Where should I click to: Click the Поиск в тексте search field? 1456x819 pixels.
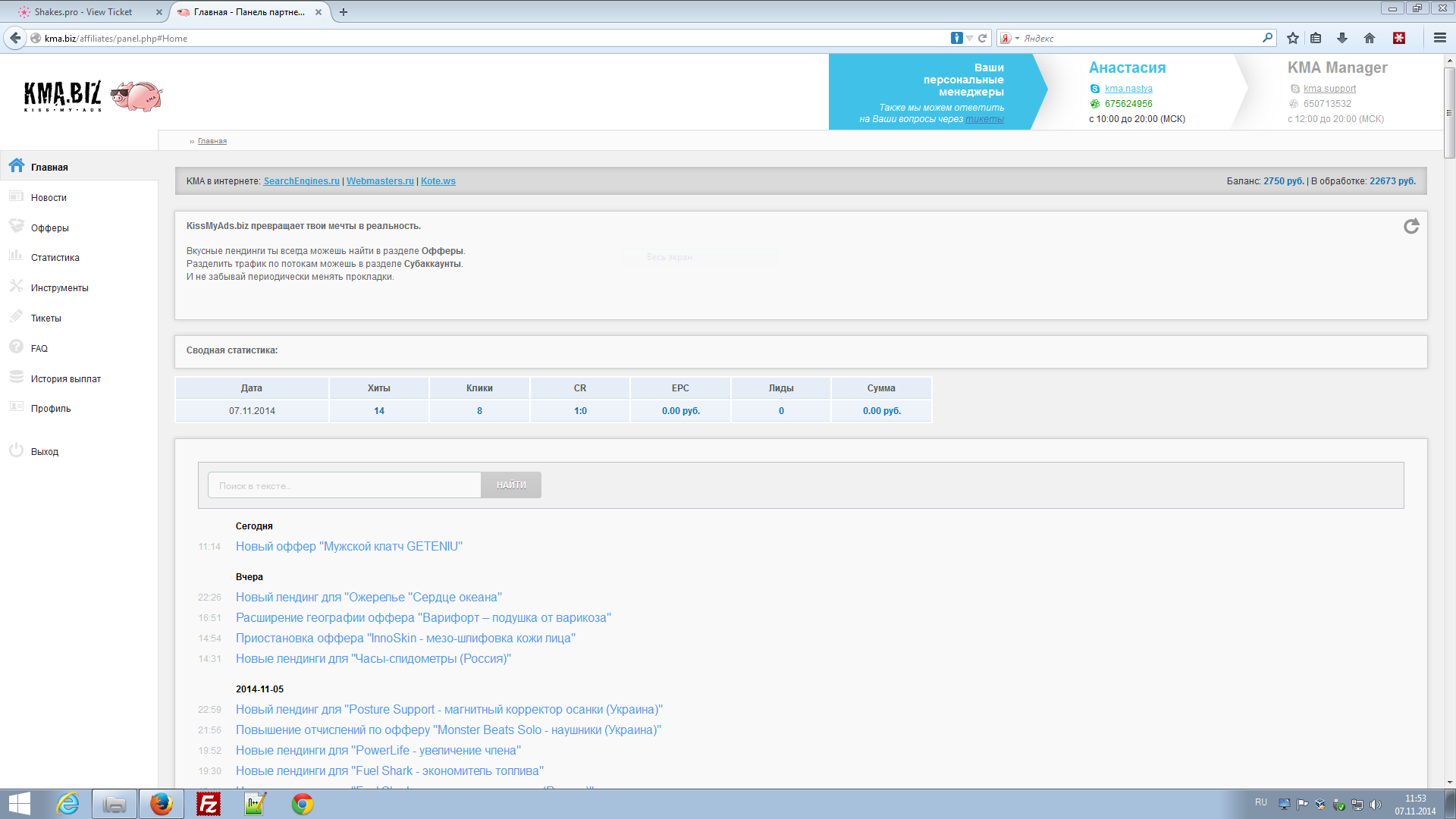(344, 485)
